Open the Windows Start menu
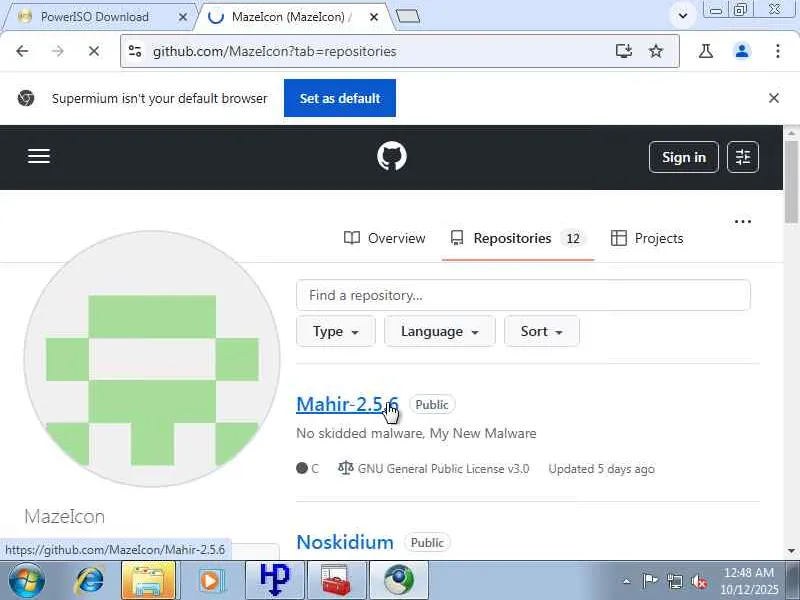Viewport: 800px width, 600px height. 26,581
